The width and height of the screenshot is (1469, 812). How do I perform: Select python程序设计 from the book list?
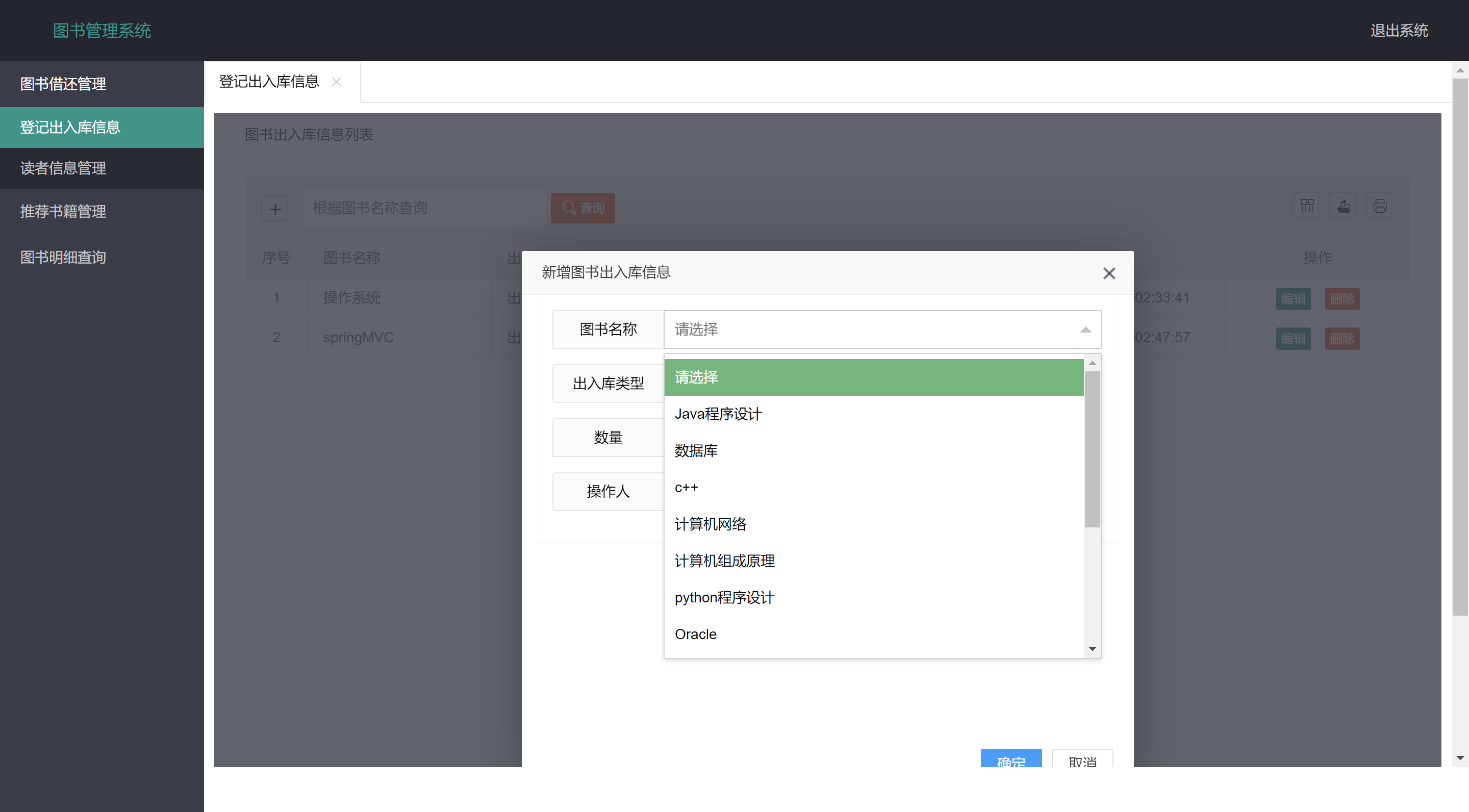(x=724, y=598)
